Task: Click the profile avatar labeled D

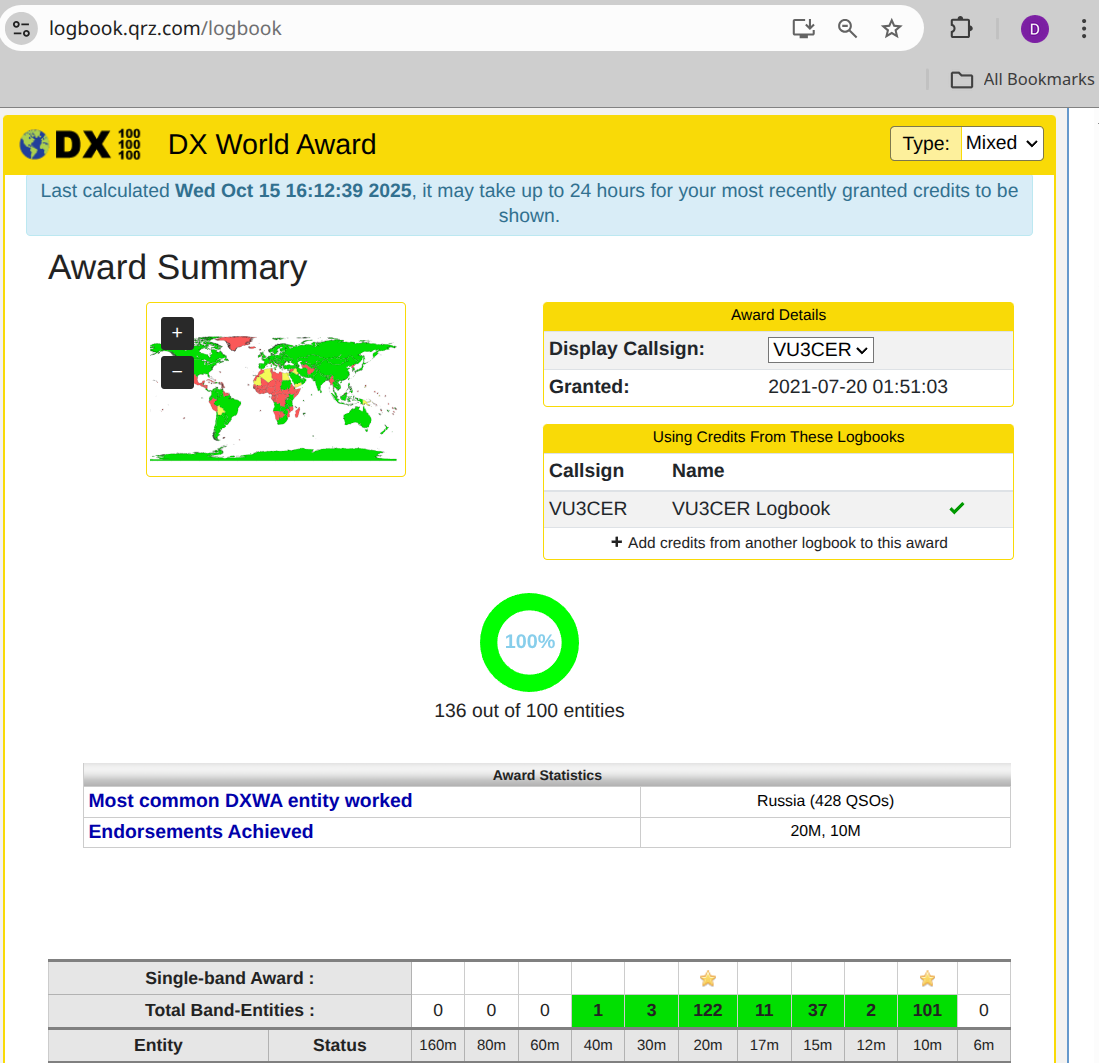Action: (1034, 28)
